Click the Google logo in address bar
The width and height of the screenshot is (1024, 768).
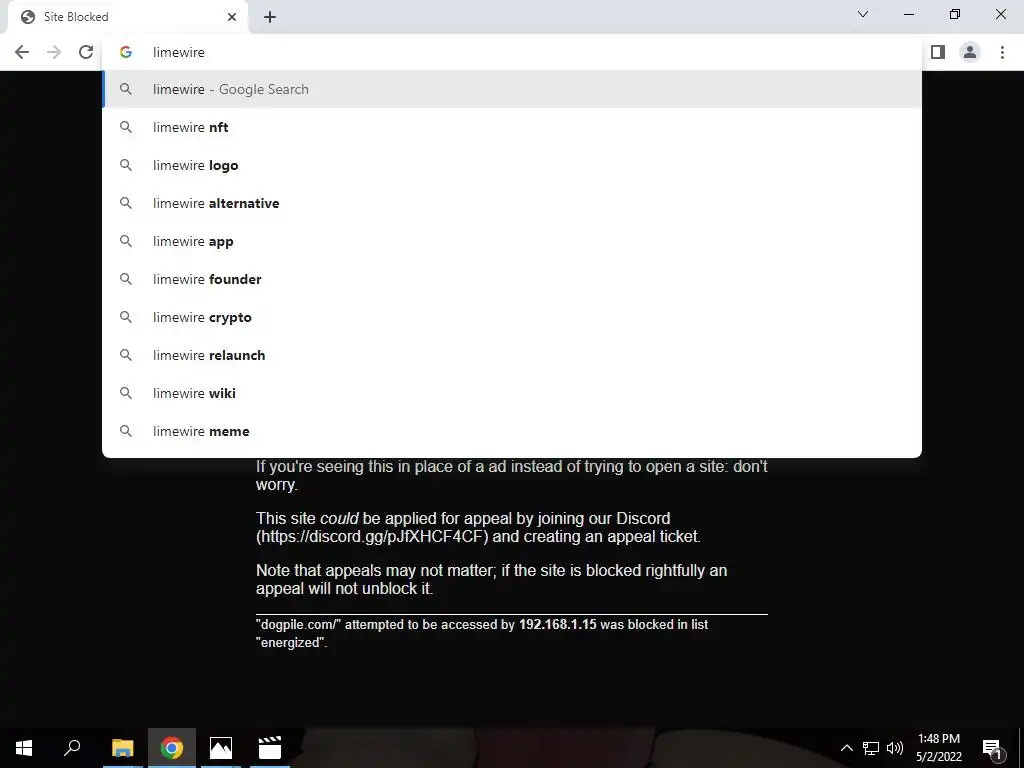(126, 52)
